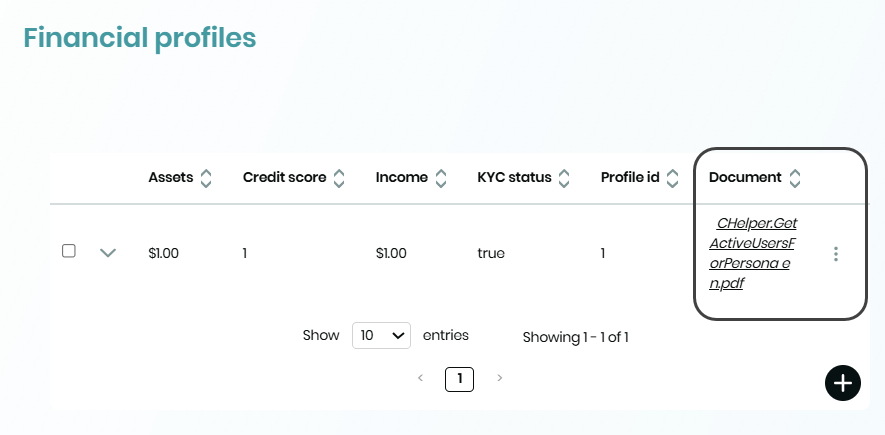885x435 pixels.
Task: Open the CHelper.GetActiveUsersForPersona PDF document link
Action: click(x=752, y=253)
